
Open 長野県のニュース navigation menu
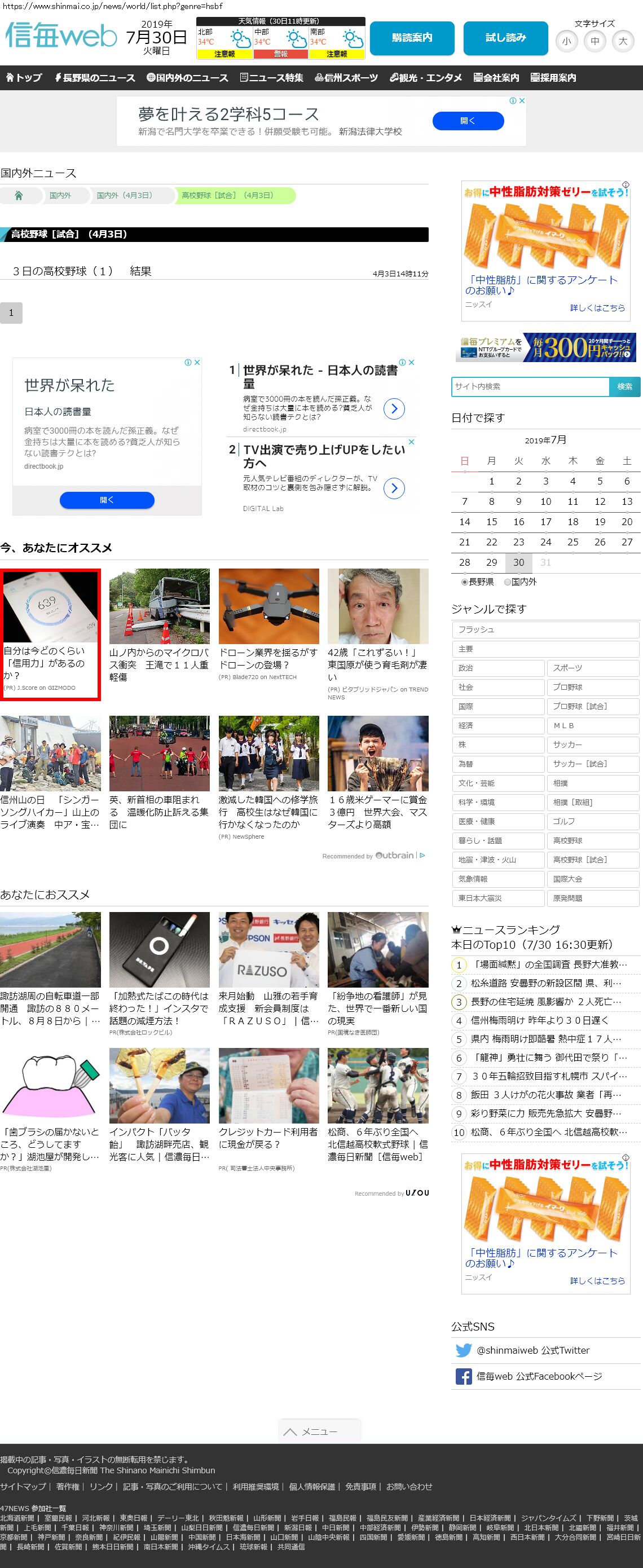point(94,78)
